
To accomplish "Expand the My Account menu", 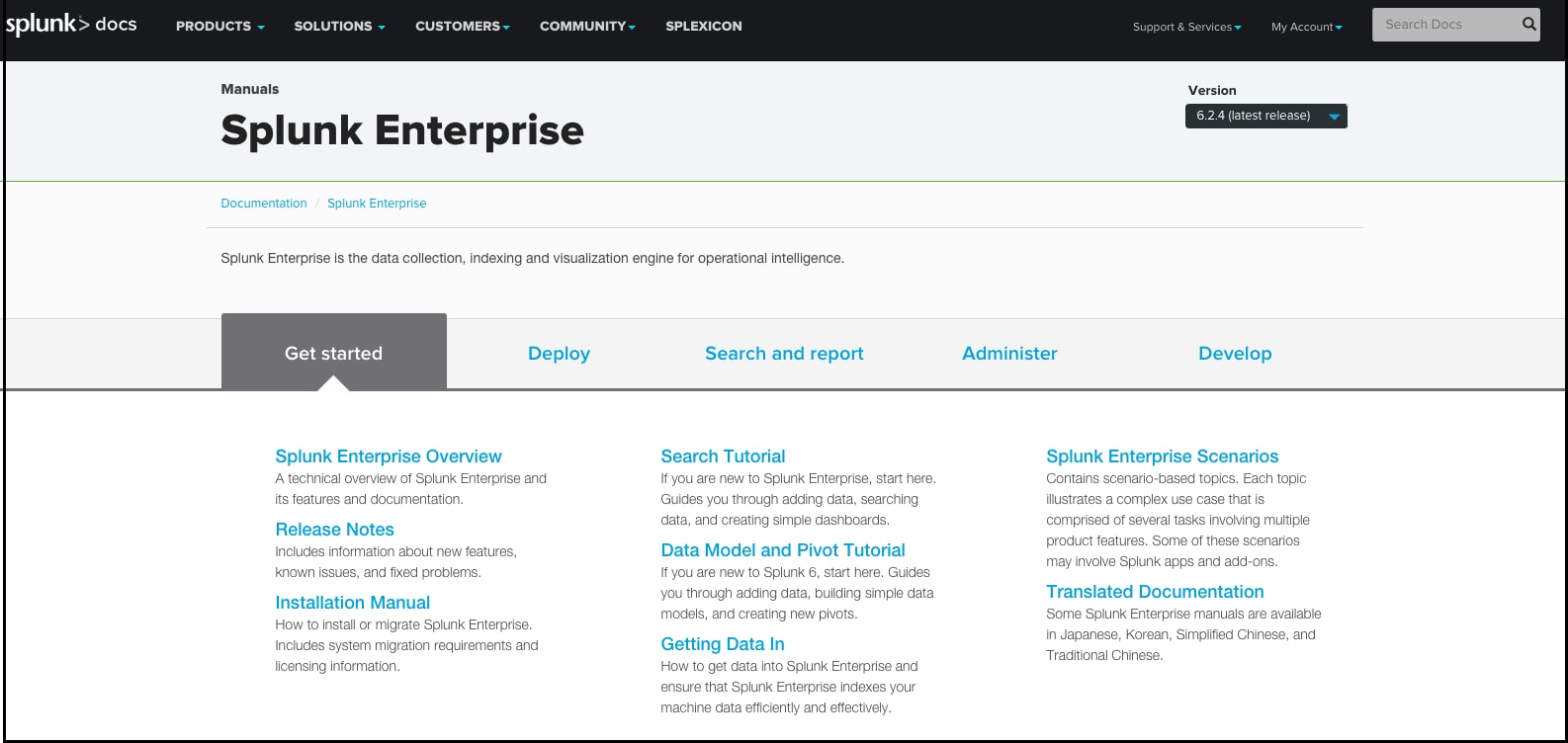I will (1306, 28).
